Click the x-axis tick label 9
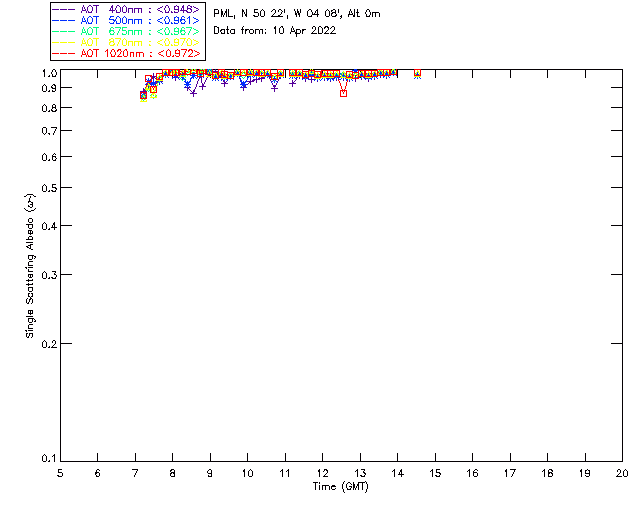Screen dimensions: 640x512 pos(210,473)
